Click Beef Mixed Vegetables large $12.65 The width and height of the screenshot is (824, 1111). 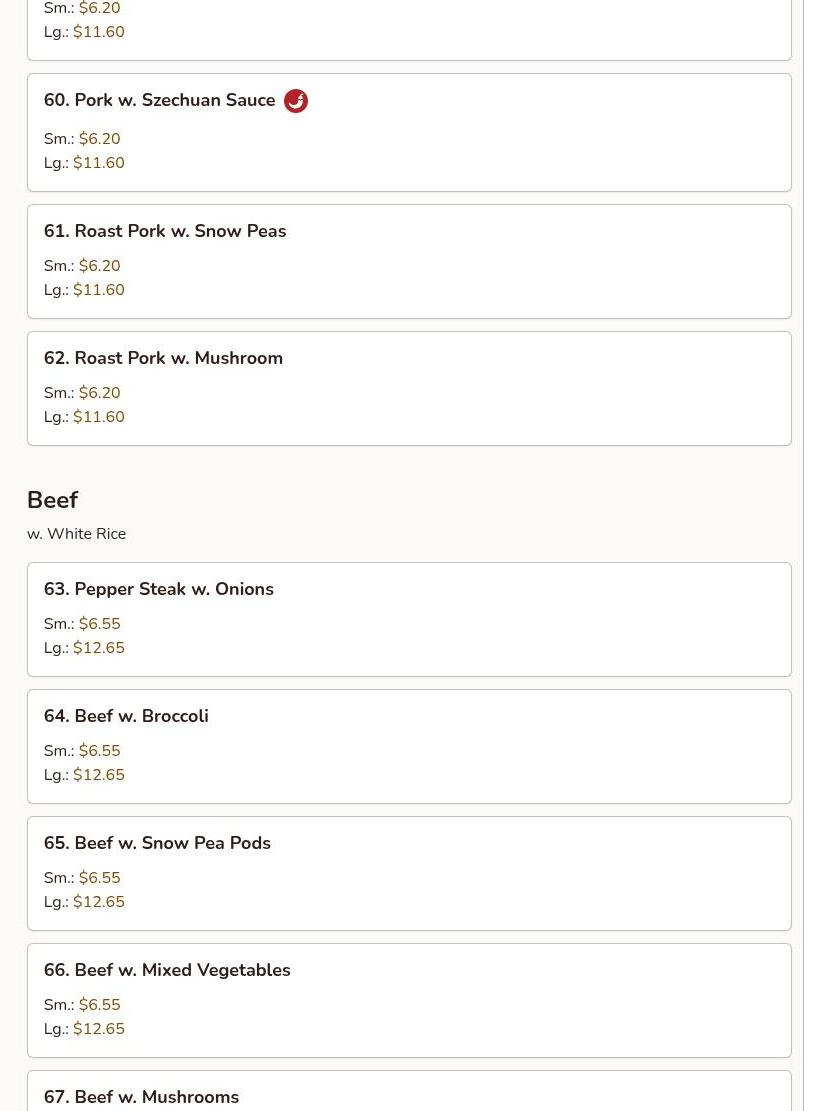coord(98,1029)
